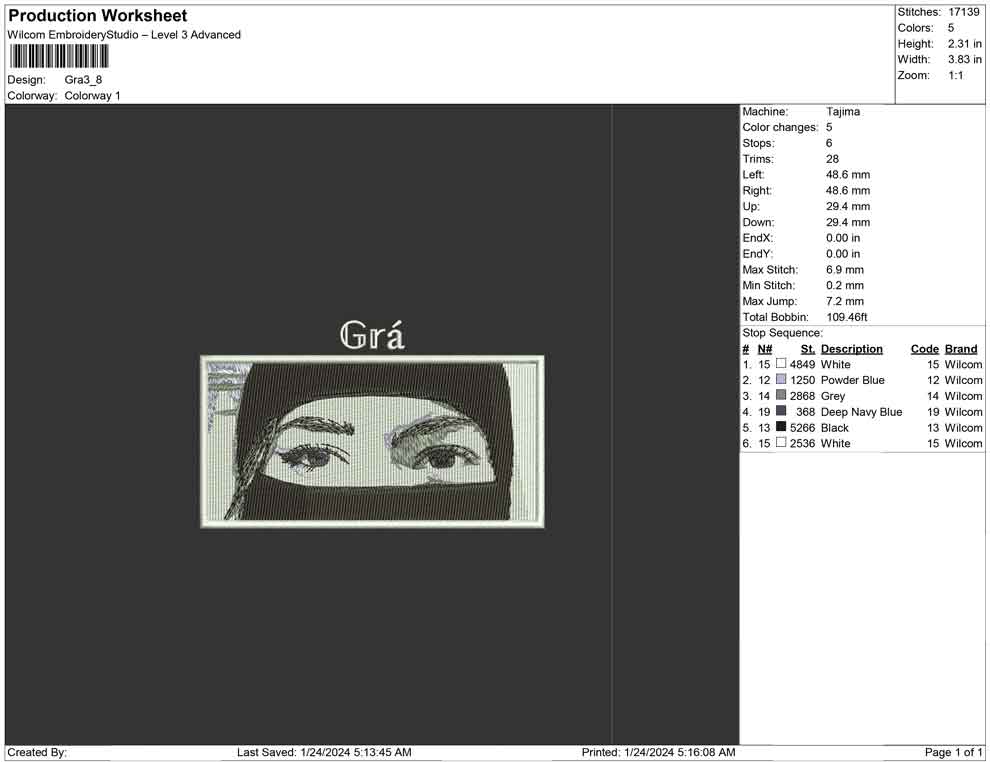Select the white swatch for stop 1

781,364
